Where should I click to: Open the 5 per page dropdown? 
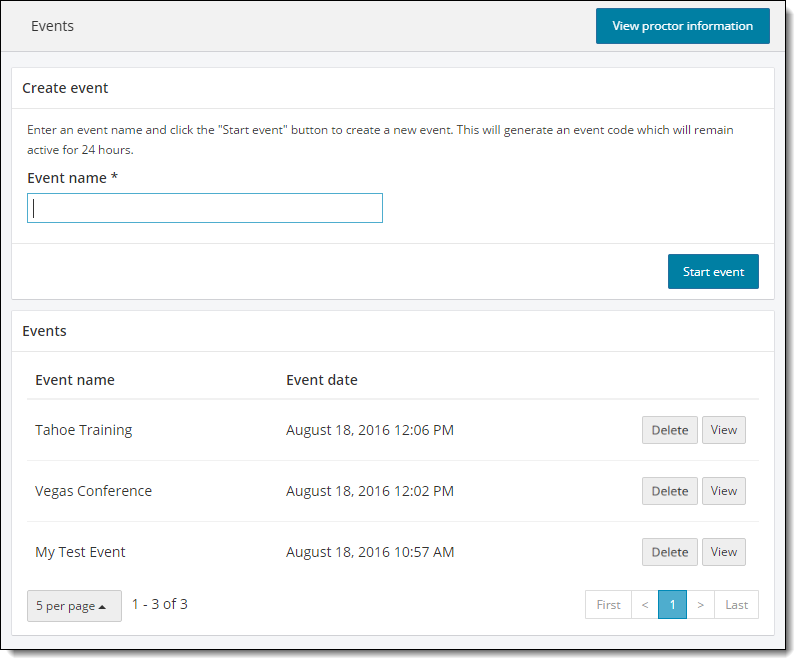74,606
